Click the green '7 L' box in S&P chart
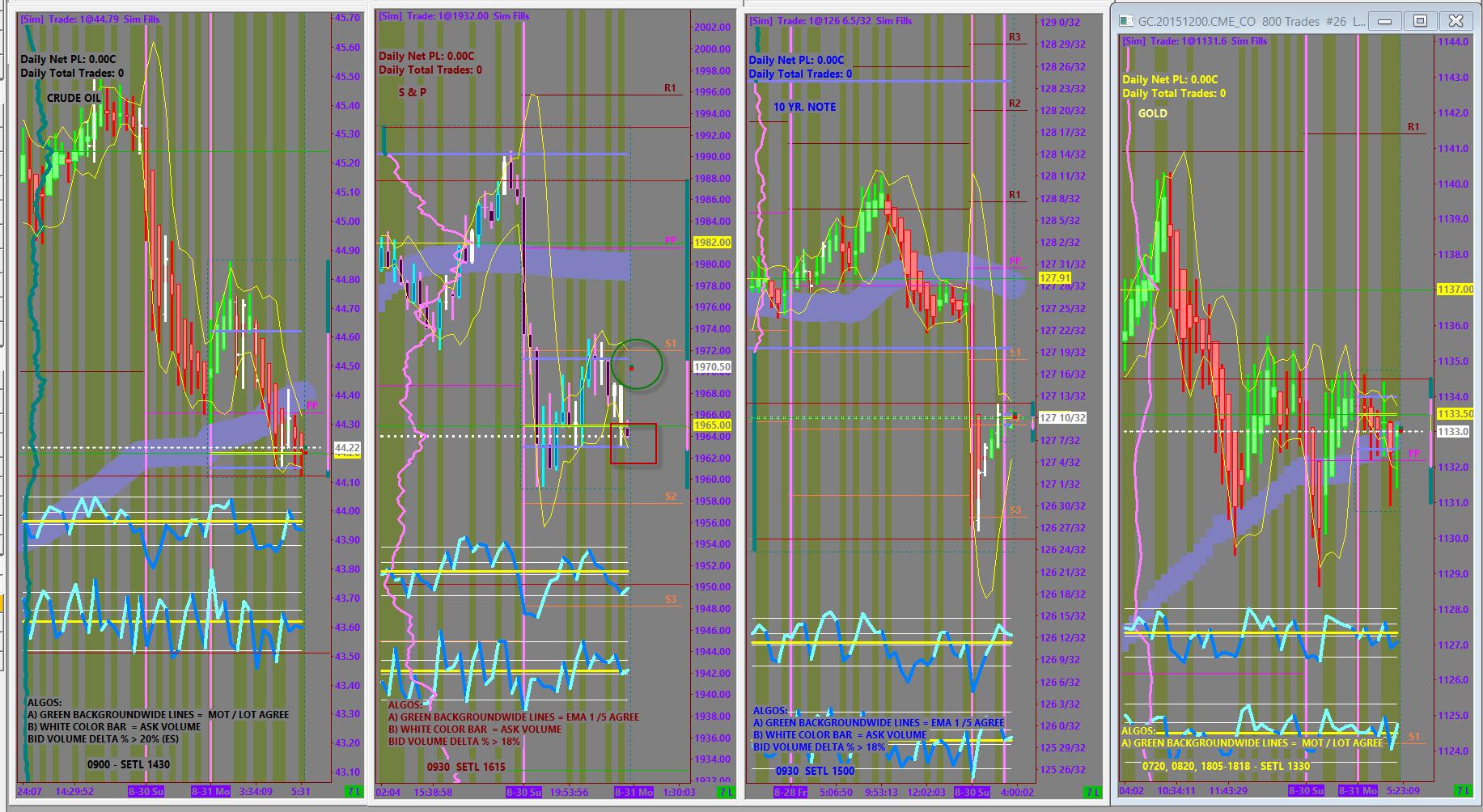This screenshot has height=812, width=1483. point(727,792)
